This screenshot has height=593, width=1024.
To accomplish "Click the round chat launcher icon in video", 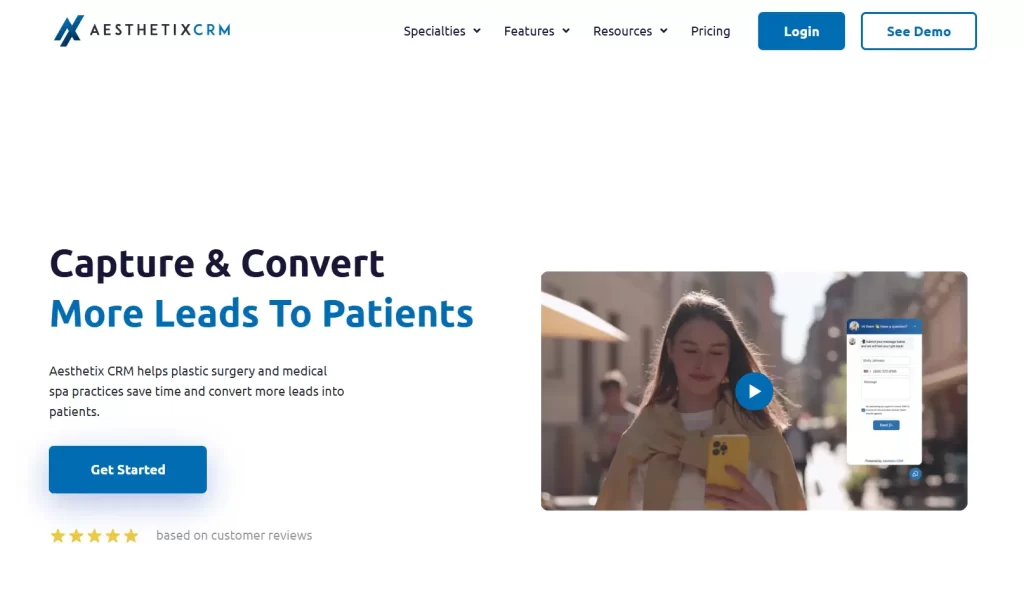I will (914, 474).
